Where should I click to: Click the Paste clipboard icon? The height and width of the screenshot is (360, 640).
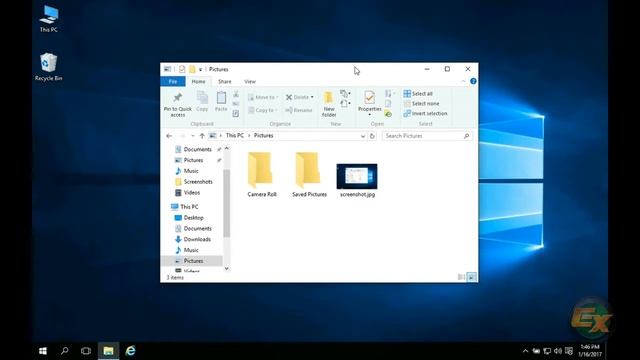(x=221, y=98)
